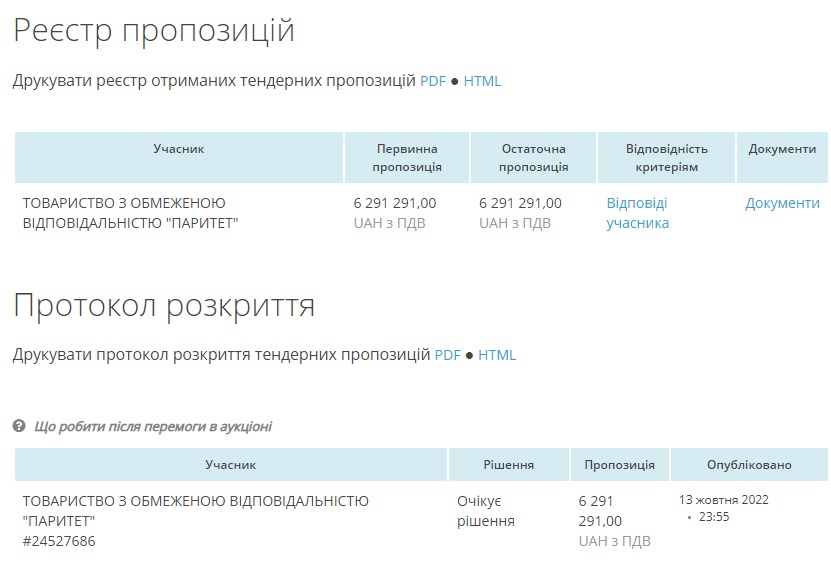Open the 'Відповіді учасника' link
This screenshot has width=831, height=569.
638,213
